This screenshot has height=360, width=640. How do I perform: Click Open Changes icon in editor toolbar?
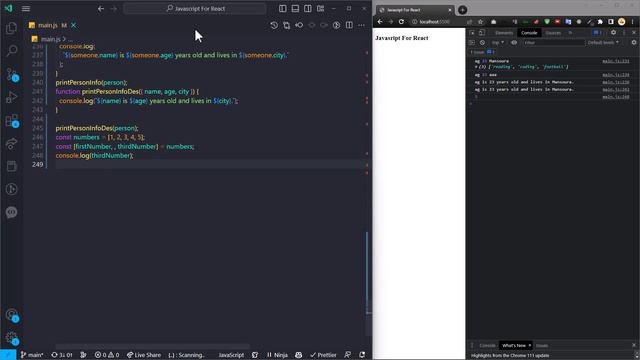pyautogui.click(x=287, y=25)
